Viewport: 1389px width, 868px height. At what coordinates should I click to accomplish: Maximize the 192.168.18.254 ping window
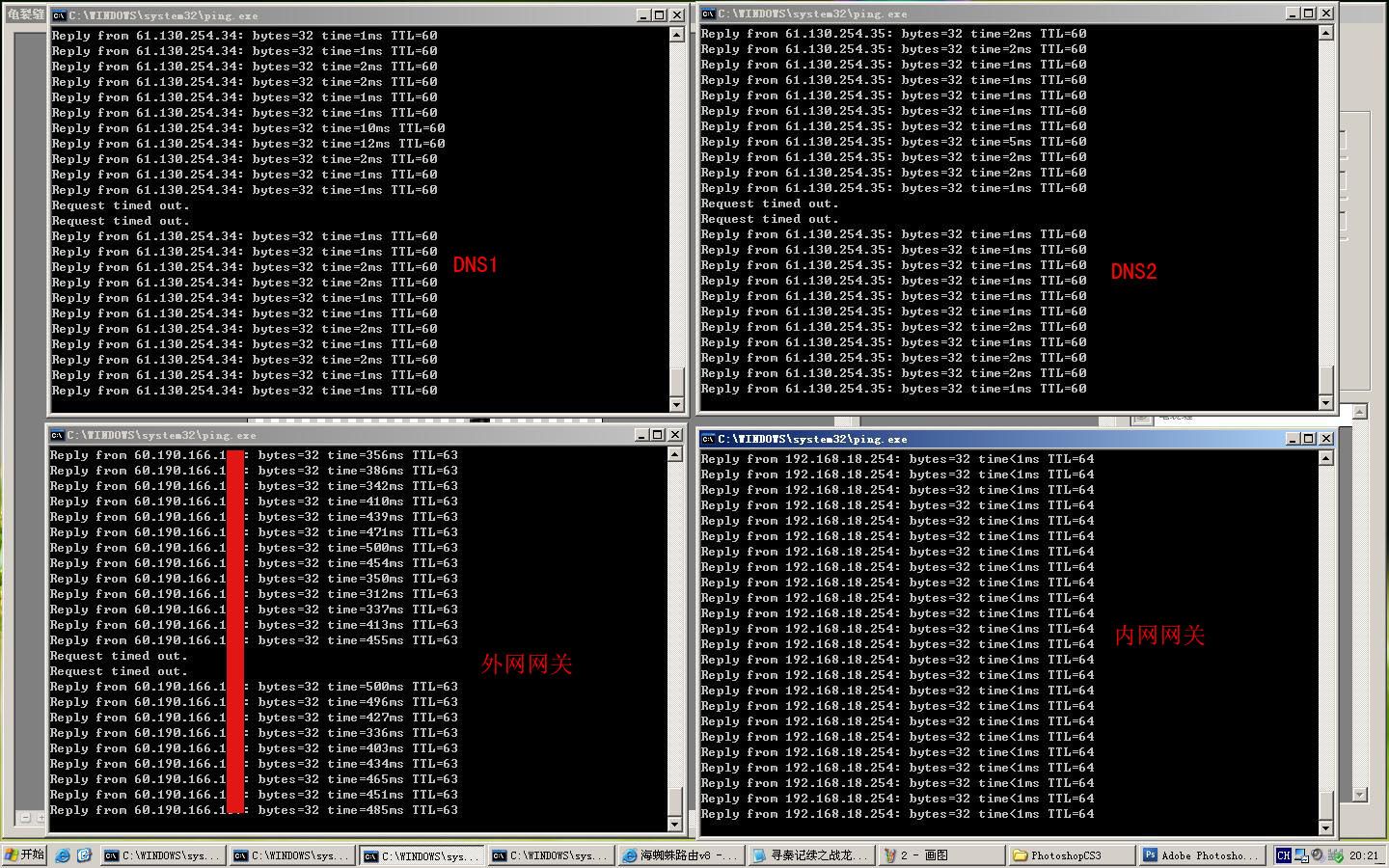tap(1309, 439)
